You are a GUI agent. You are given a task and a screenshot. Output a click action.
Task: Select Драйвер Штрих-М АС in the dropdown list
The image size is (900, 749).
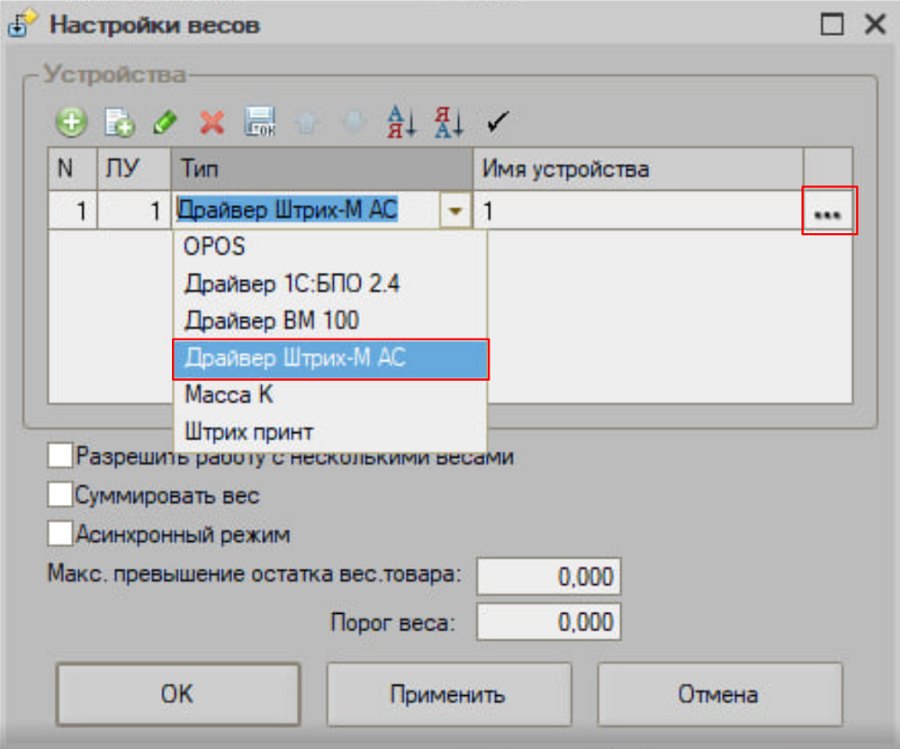(330, 359)
